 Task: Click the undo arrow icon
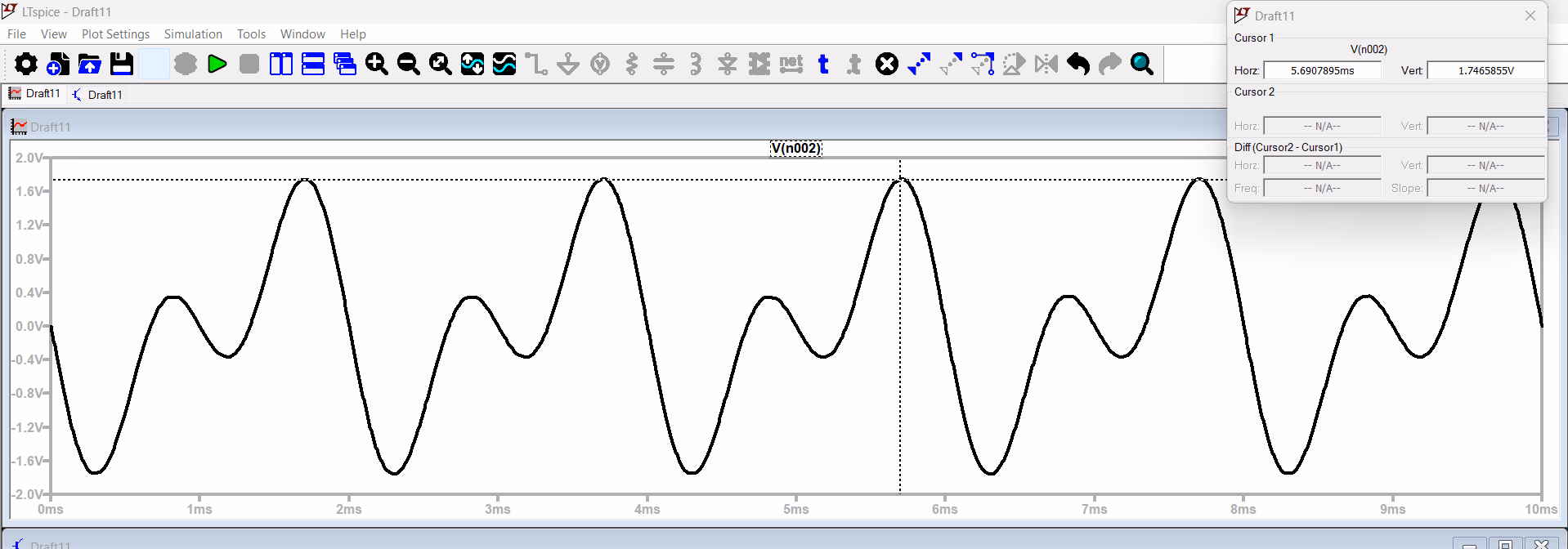[x=1078, y=64]
